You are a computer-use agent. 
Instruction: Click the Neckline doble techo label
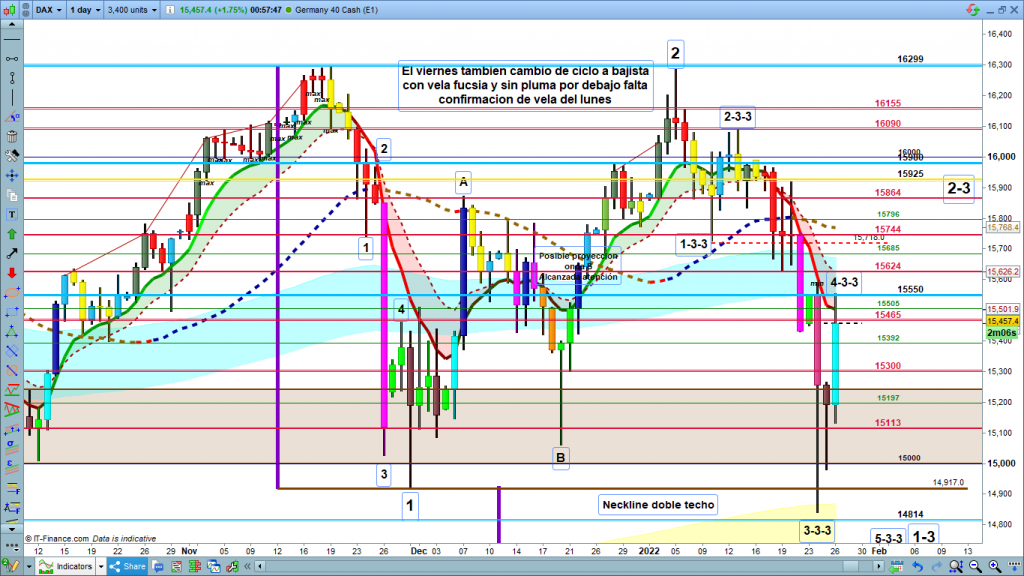point(658,505)
